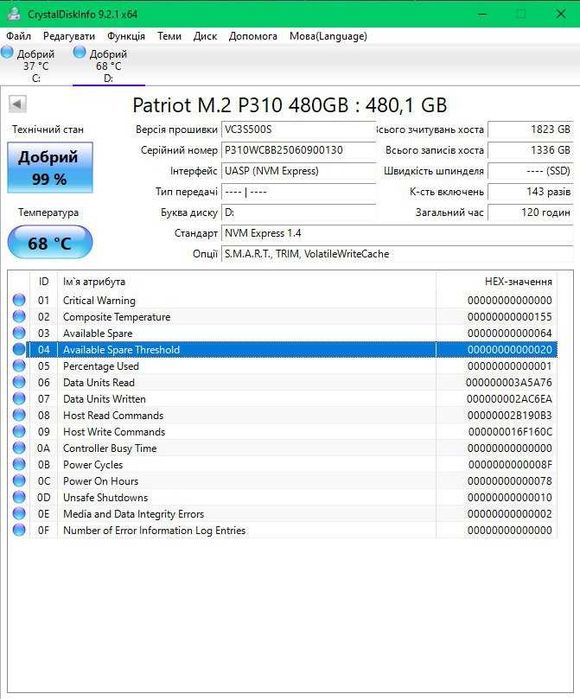Click the firmware field VC3S500S
Image resolution: width=580 pixels, height=699 pixels.
coord(298,129)
